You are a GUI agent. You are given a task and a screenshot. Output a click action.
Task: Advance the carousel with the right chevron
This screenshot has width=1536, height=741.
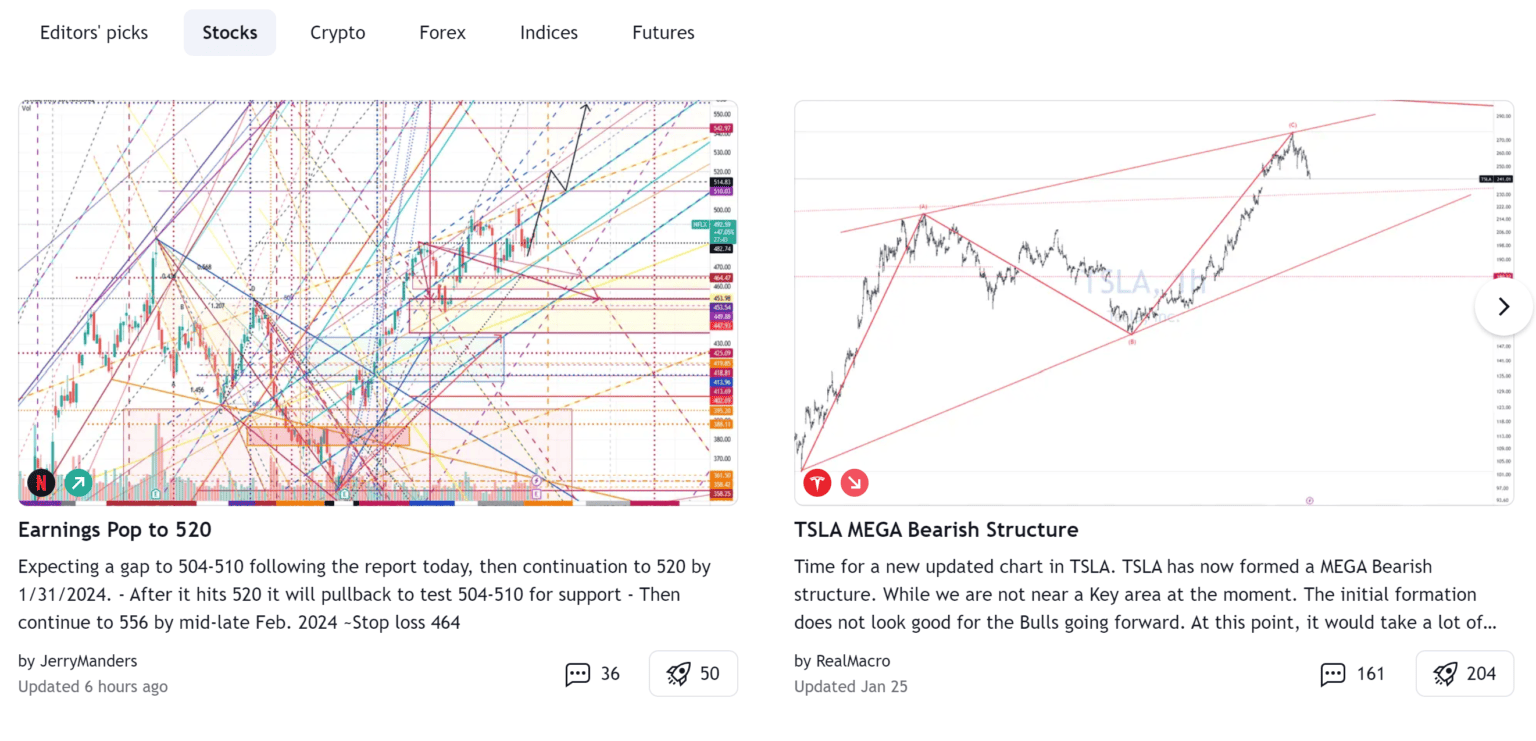1504,306
